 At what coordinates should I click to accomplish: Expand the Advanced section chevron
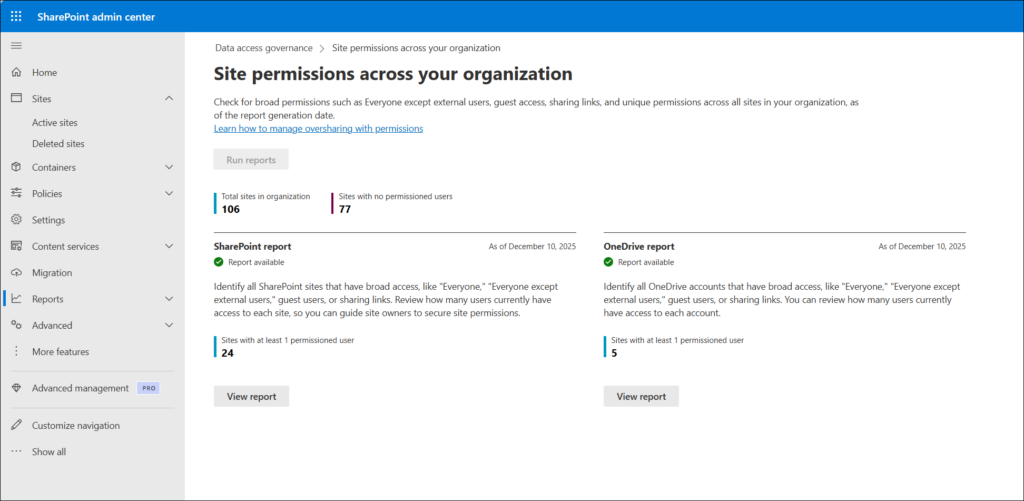point(168,326)
